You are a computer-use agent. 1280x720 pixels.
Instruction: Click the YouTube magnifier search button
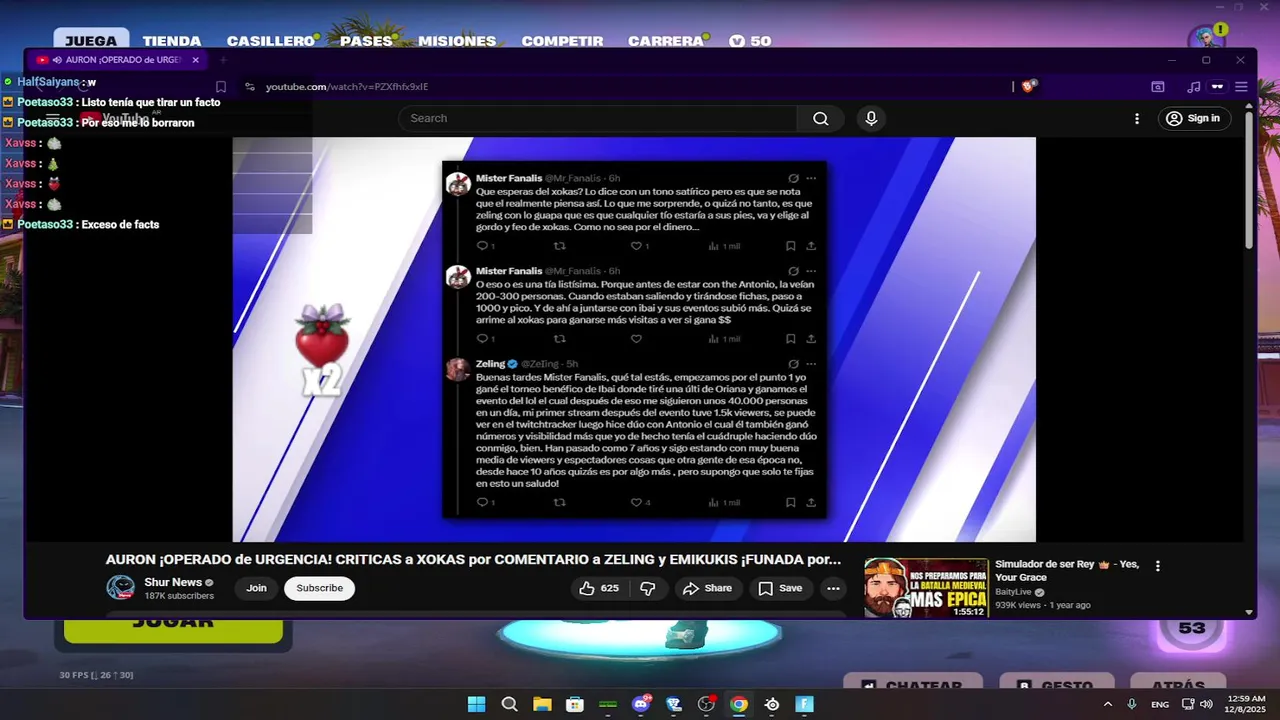(x=821, y=118)
